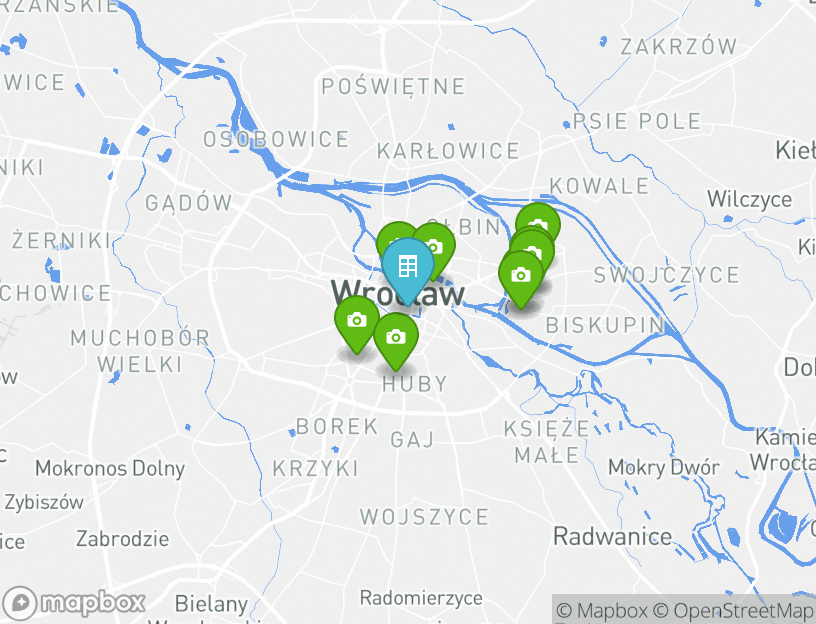
Task: Select the ZAKRZÓW district label
Action: point(679,46)
